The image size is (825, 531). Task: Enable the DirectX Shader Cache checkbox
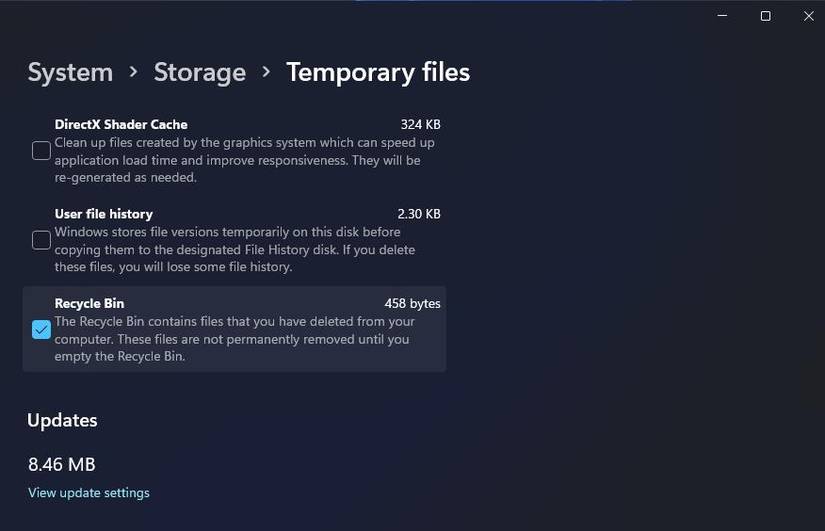tap(41, 151)
